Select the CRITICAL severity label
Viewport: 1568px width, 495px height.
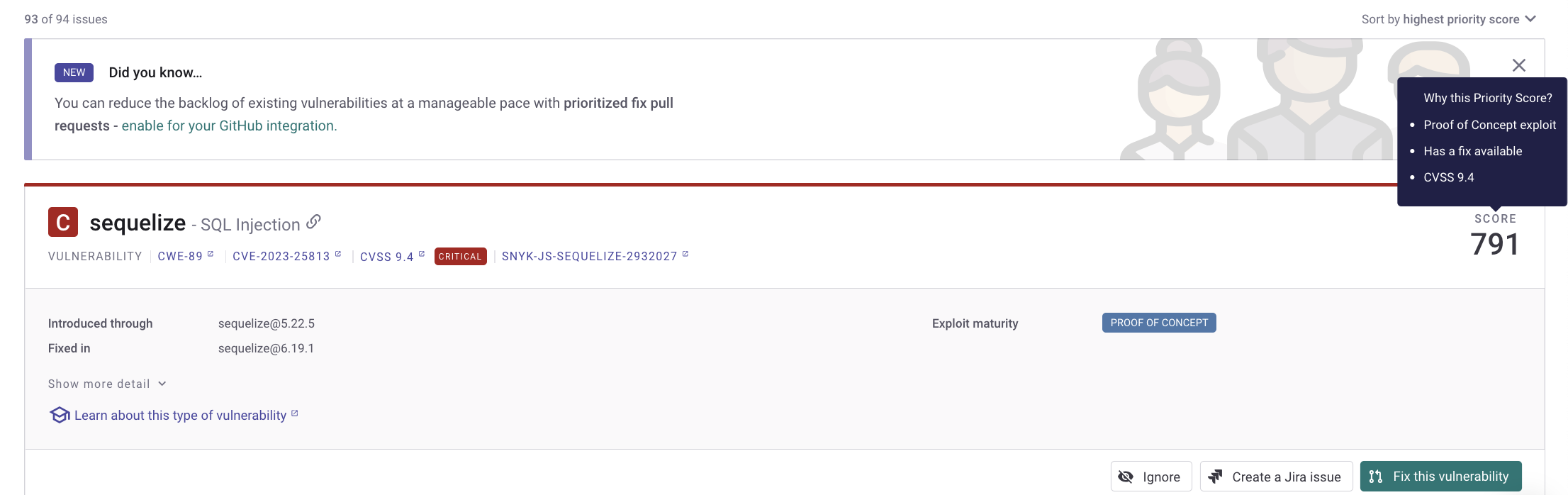click(460, 256)
